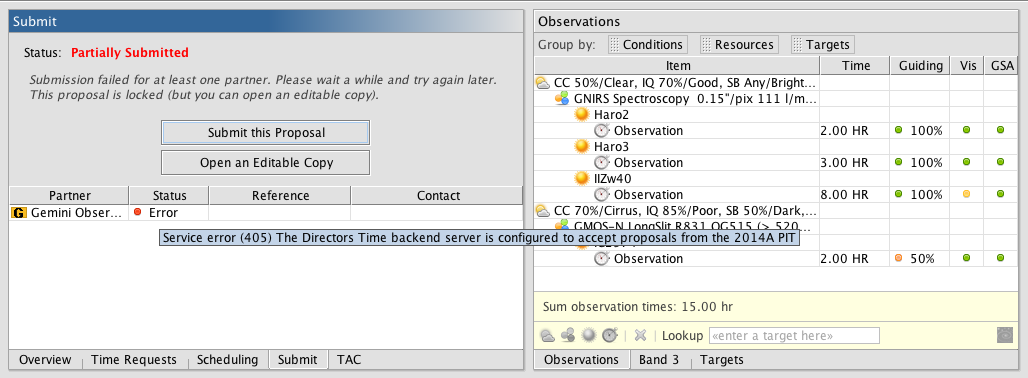
Task: Open the Targets tab at the bottom
Action: [722, 360]
